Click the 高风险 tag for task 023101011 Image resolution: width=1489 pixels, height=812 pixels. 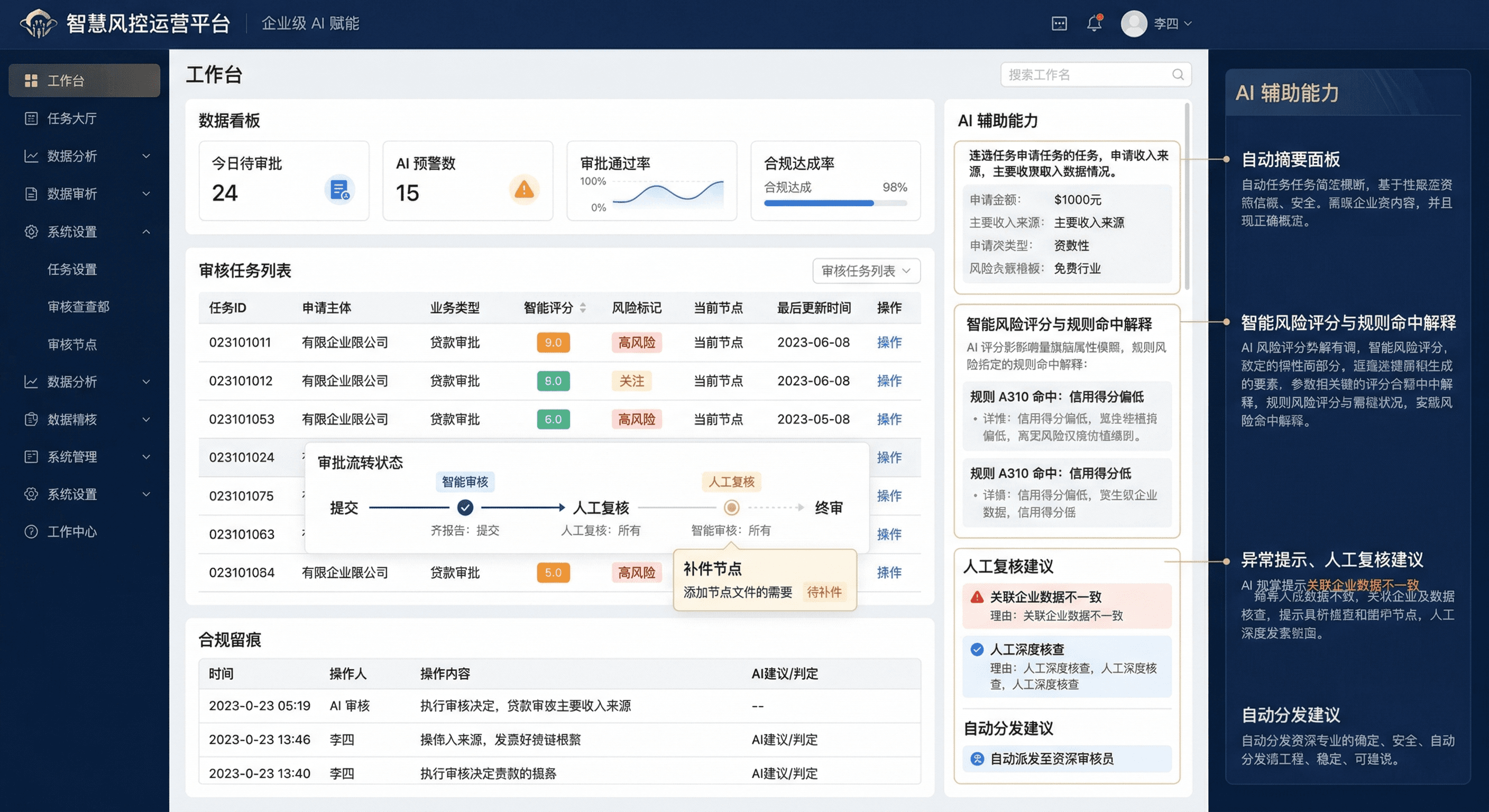click(637, 342)
